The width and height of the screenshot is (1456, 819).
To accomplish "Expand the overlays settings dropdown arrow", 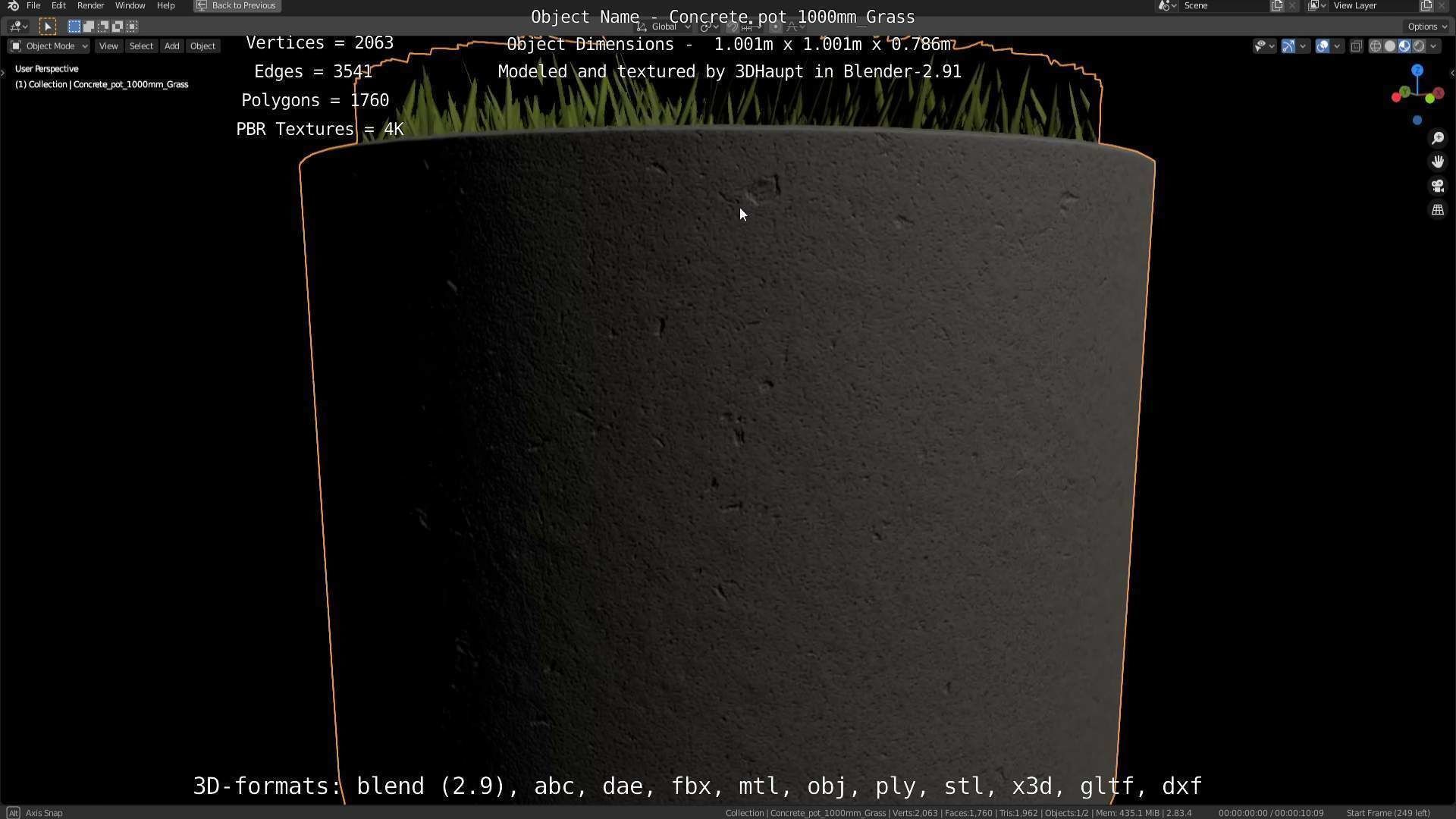I will point(1337,46).
